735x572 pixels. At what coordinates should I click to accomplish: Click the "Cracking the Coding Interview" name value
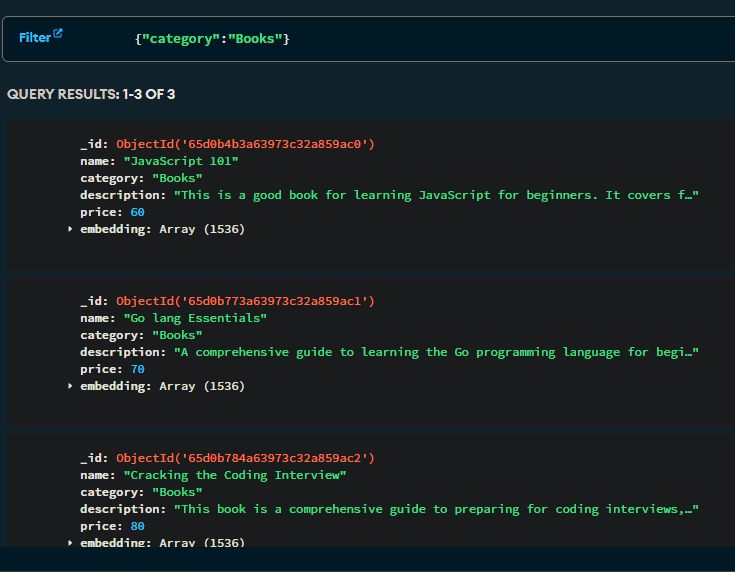(234, 475)
